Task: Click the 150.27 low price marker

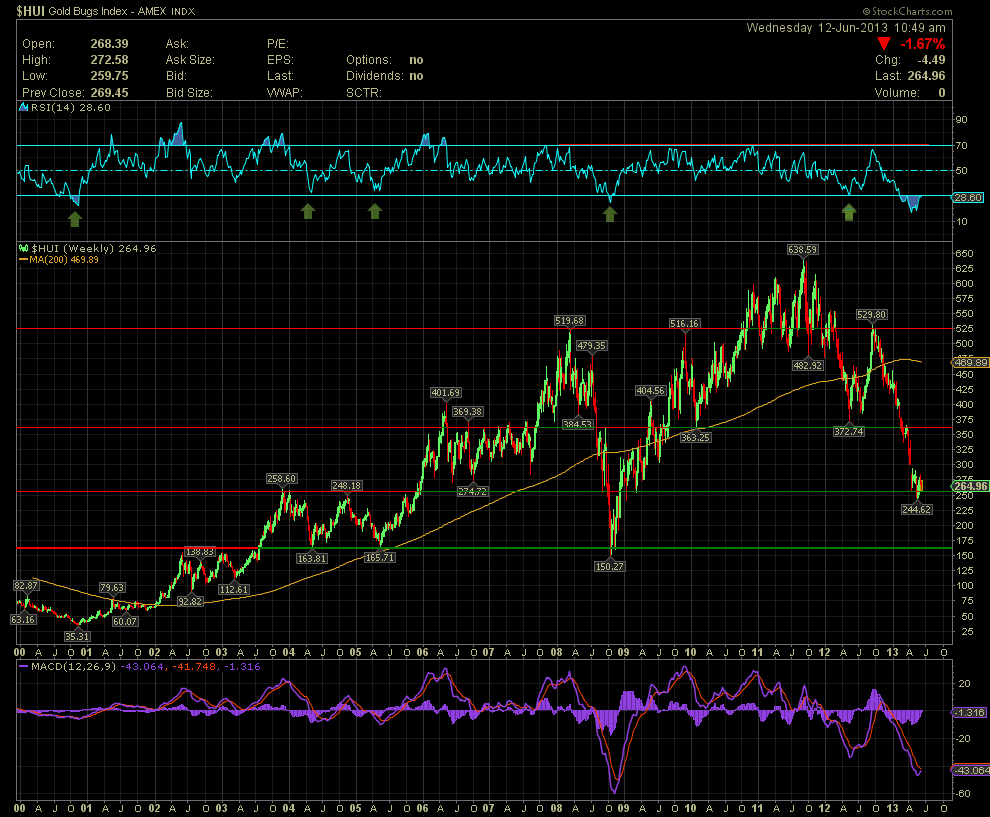Action: 609,566
